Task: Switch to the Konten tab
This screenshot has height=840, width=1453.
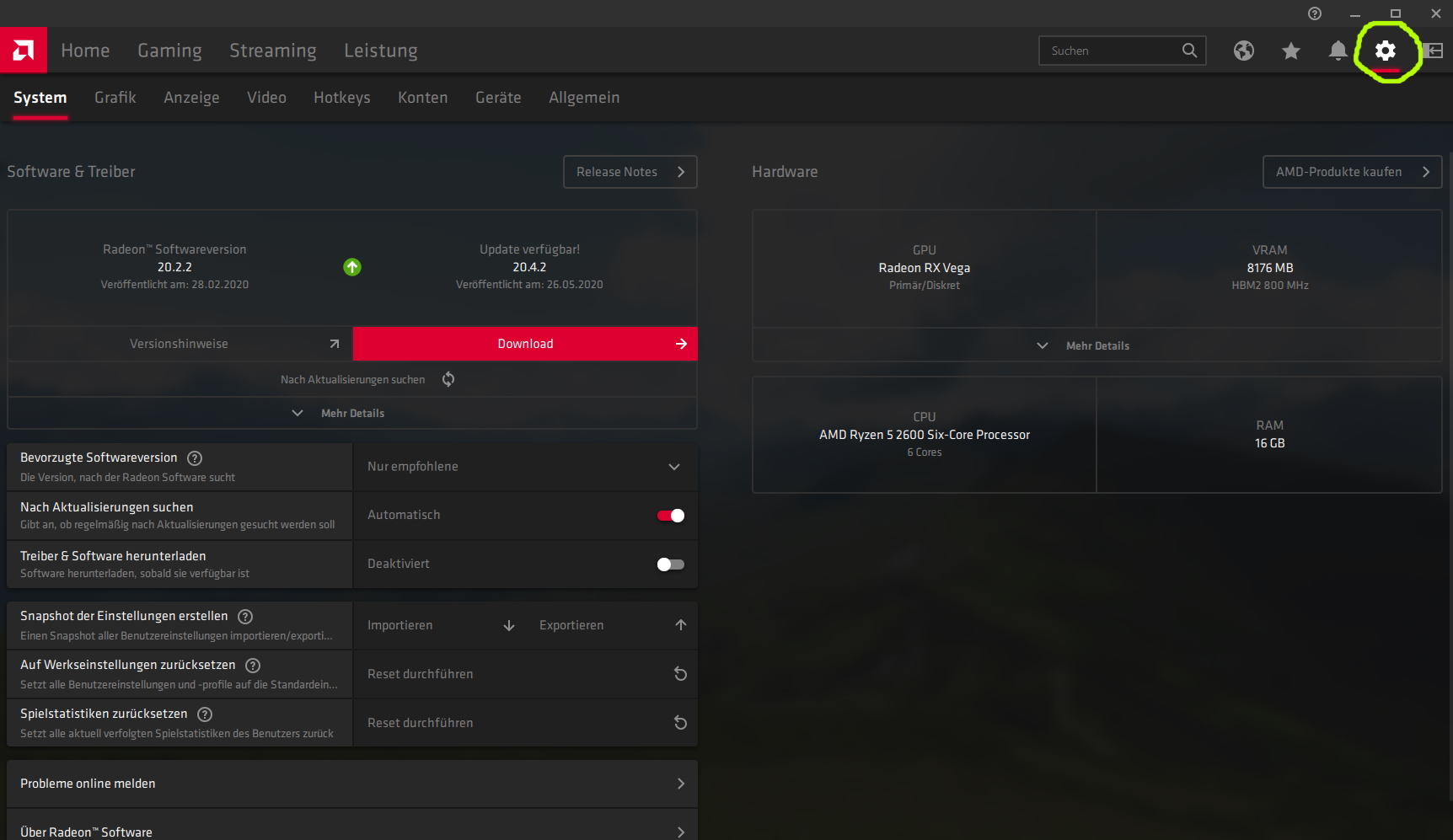Action: (423, 98)
